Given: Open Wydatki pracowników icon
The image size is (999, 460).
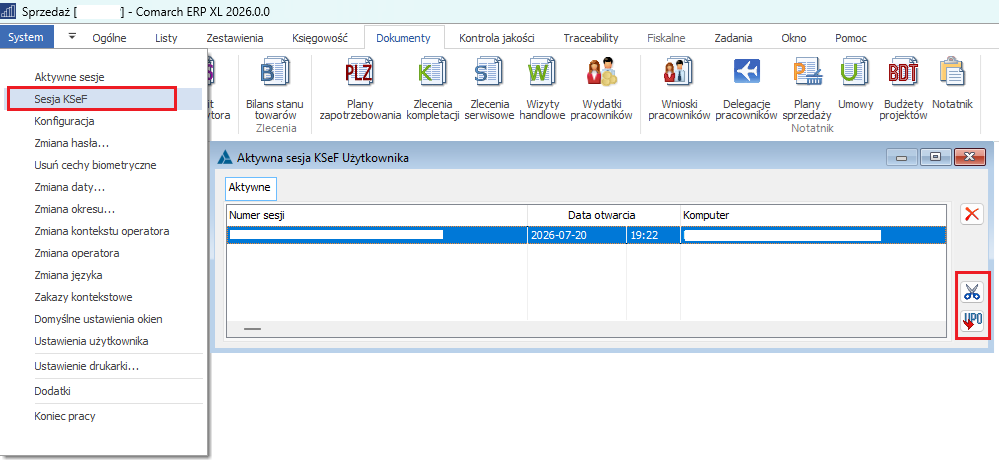Looking at the screenshot, I should [x=601, y=73].
